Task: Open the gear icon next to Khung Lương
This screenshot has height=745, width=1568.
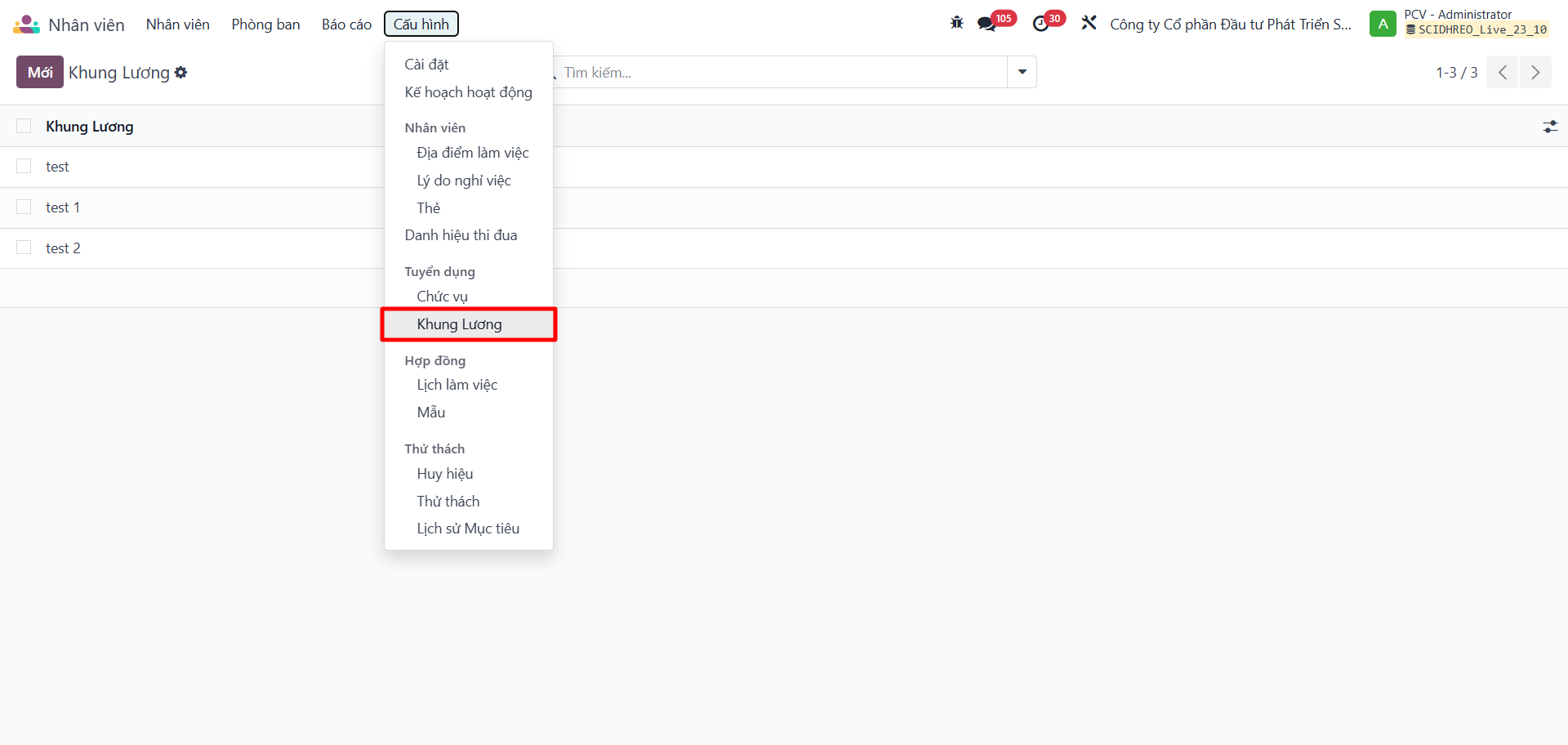Action: pos(181,73)
